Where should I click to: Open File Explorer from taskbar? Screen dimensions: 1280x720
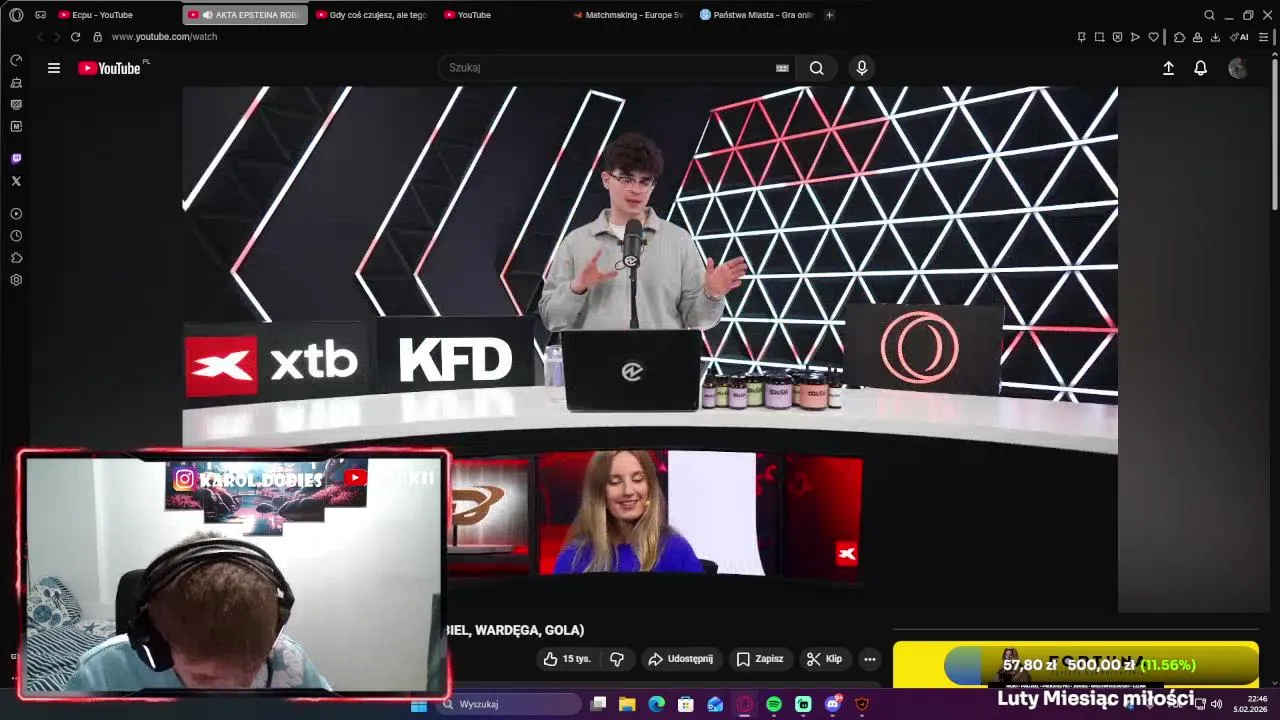pos(627,704)
